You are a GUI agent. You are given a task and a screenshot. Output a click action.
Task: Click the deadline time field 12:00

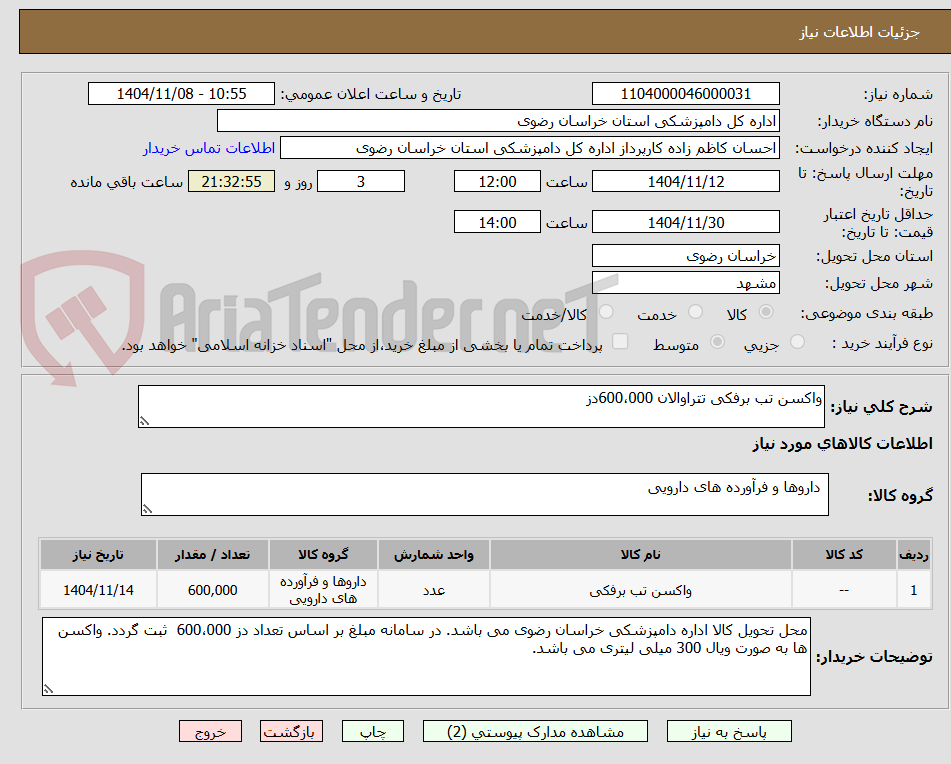point(497,181)
